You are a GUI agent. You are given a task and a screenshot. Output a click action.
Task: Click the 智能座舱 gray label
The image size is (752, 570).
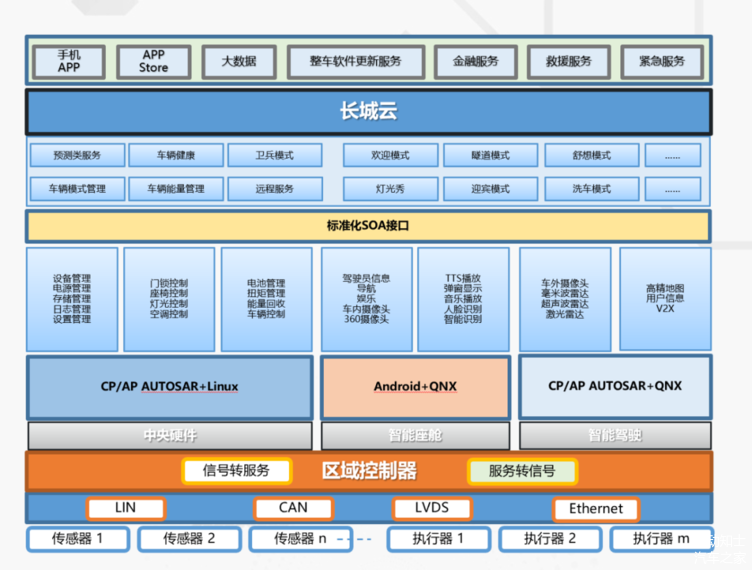pyautogui.click(x=414, y=436)
